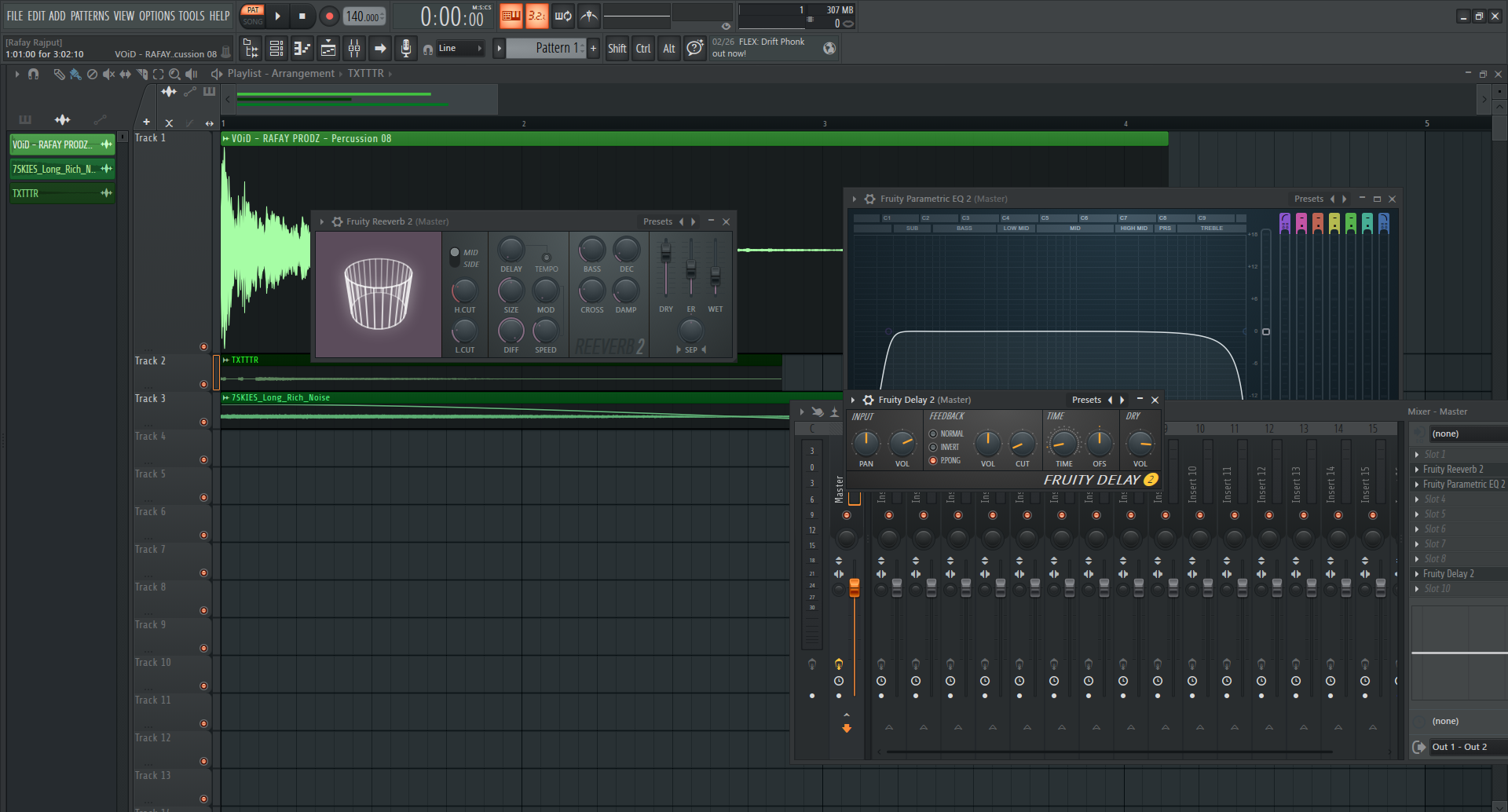This screenshot has width=1508, height=812.
Task: Click the microphone recording icon
Action: click(x=405, y=49)
